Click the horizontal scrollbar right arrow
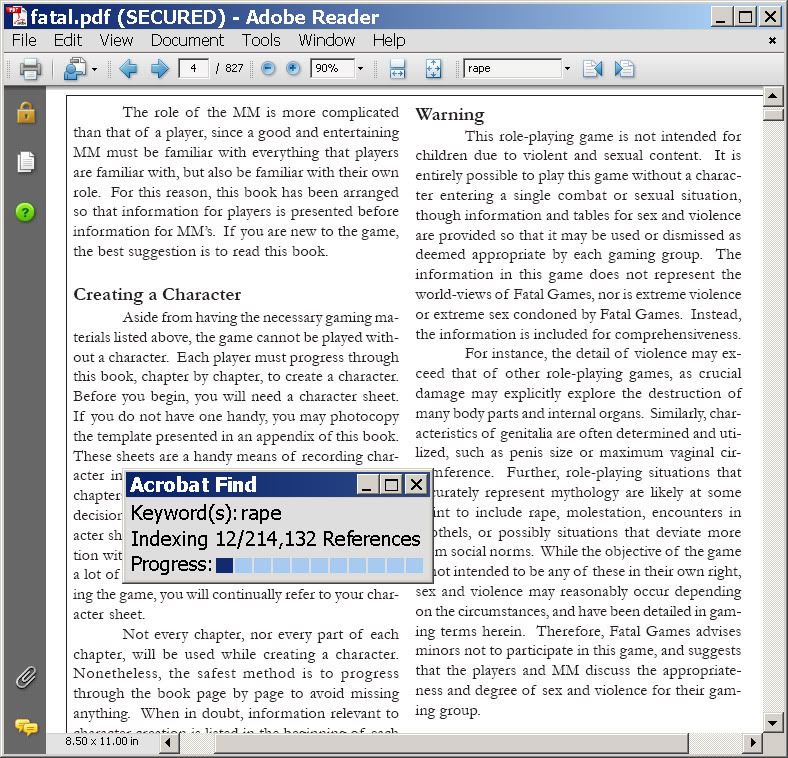Viewport: 788px width, 758px height. click(x=753, y=742)
